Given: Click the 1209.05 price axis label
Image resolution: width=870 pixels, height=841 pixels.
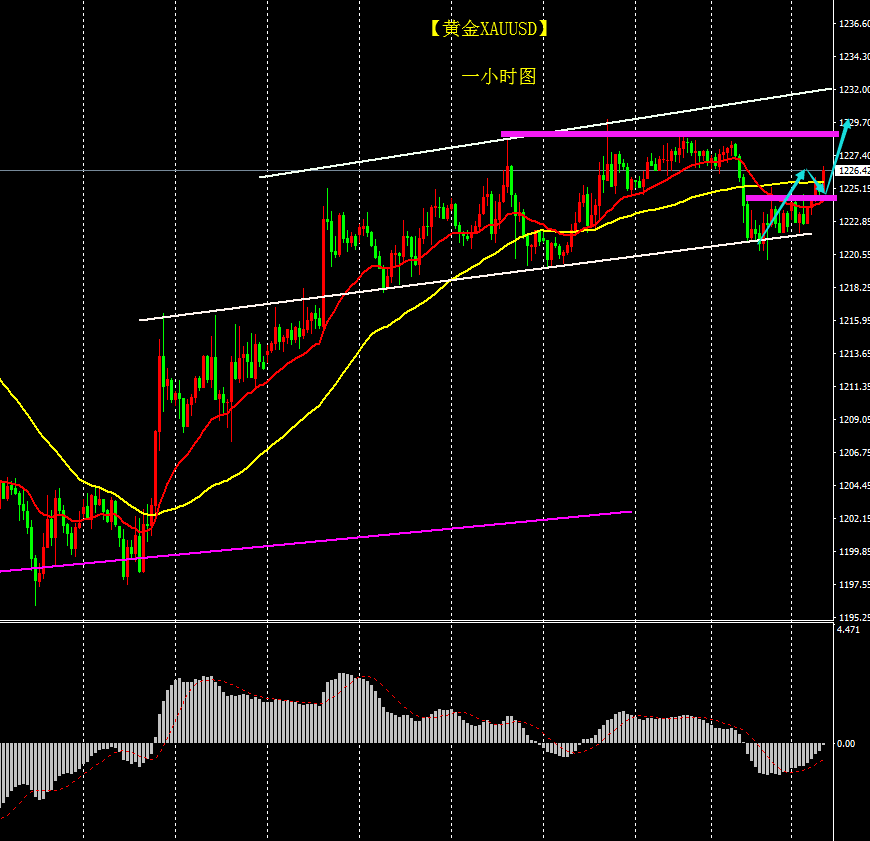Looking at the screenshot, I should (853, 420).
